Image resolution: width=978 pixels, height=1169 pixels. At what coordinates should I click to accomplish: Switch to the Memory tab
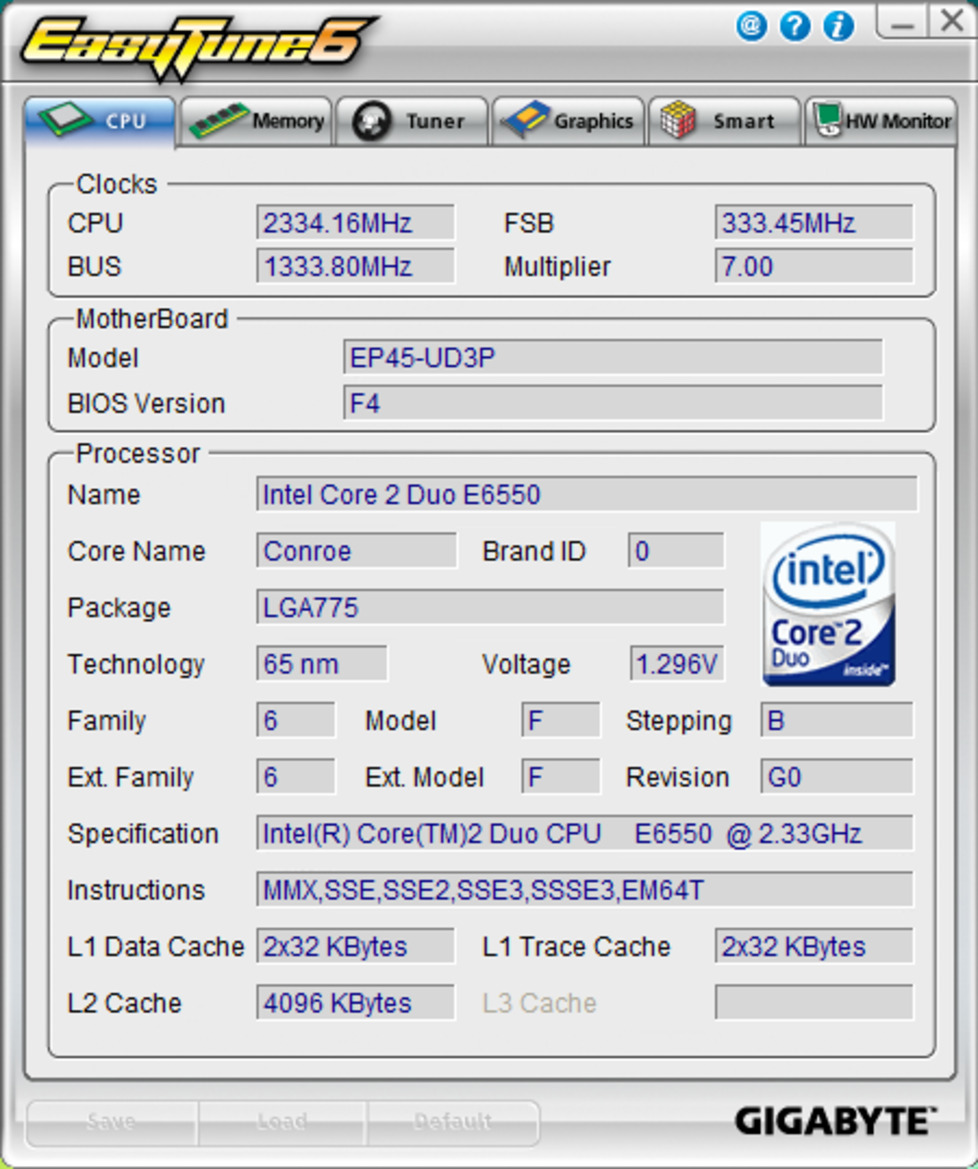pos(256,121)
